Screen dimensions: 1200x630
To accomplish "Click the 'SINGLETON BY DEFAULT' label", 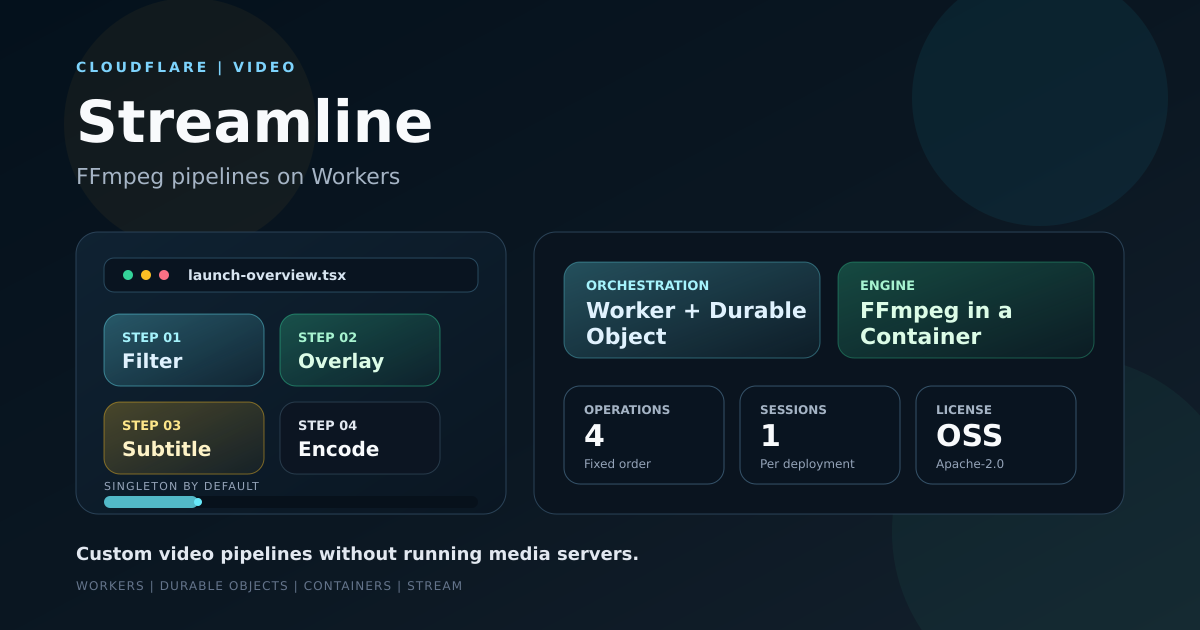I will pyautogui.click(x=182, y=486).
